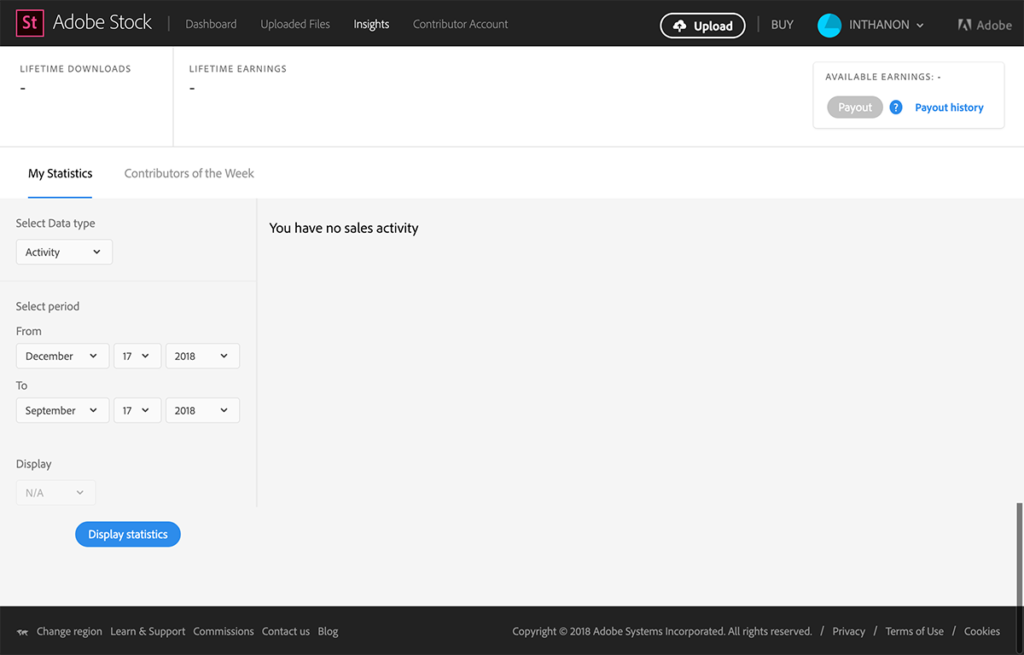
Task: Click the Change region globe icon
Action: point(23,632)
